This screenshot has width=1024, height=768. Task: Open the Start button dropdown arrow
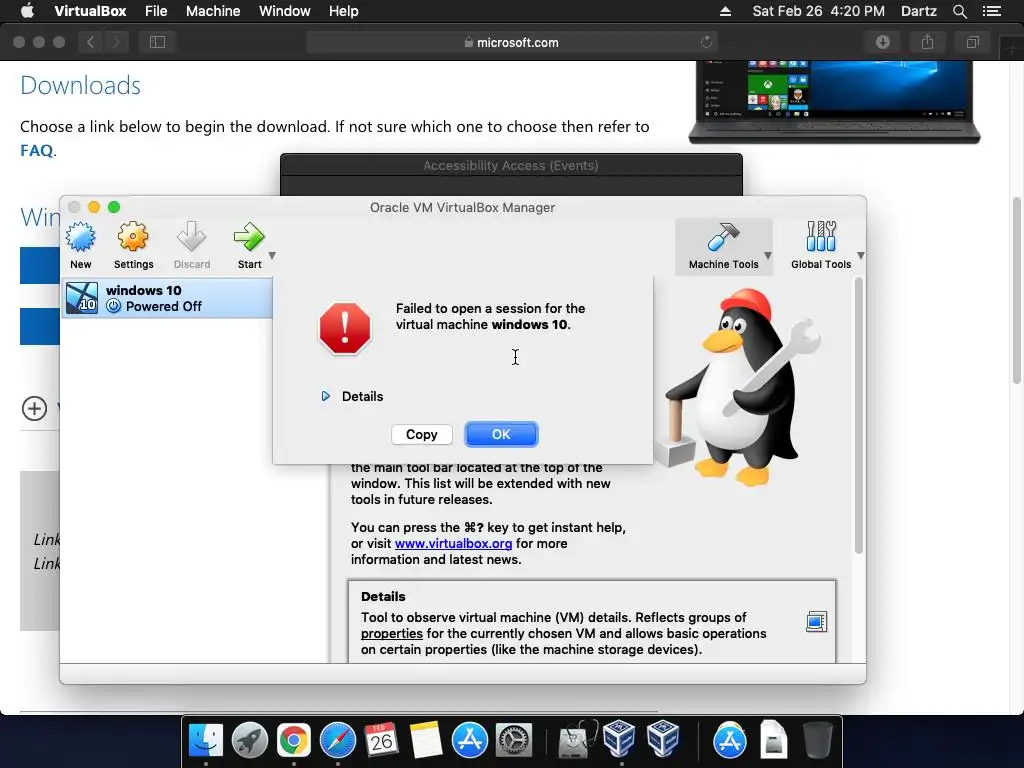(x=272, y=255)
